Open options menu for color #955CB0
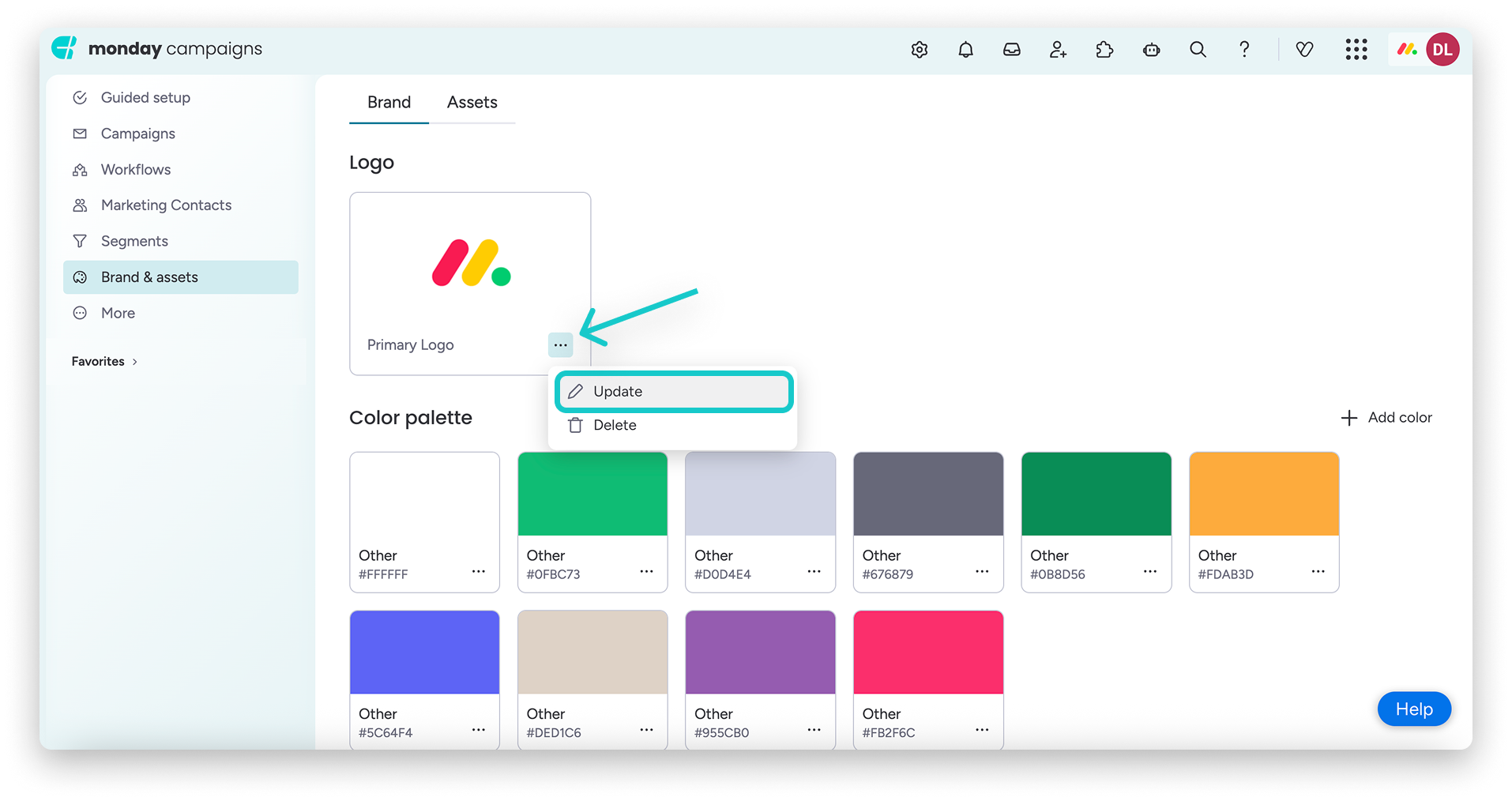The image size is (1512, 801). [x=814, y=730]
